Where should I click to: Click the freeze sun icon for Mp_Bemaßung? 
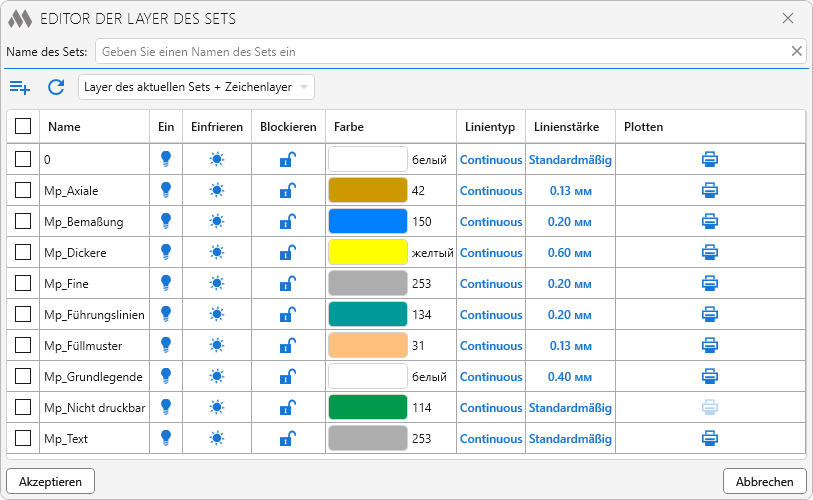click(x=217, y=222)
